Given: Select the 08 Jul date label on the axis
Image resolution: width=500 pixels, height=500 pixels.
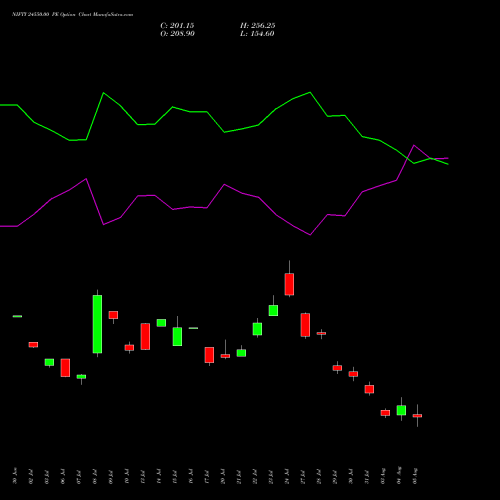Looking at the screenshot, I should point(95,477).
